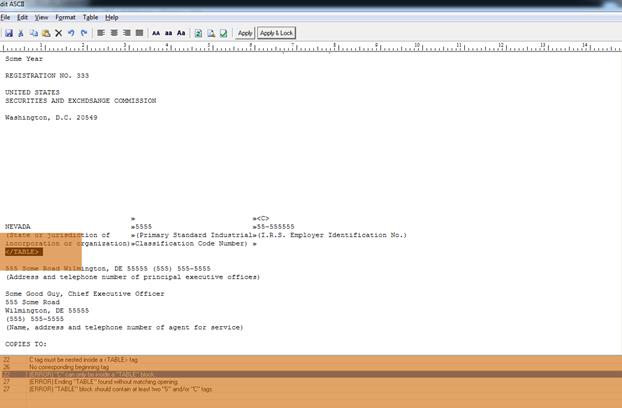Convert selection to title case Aa

(x=181, y=33)
